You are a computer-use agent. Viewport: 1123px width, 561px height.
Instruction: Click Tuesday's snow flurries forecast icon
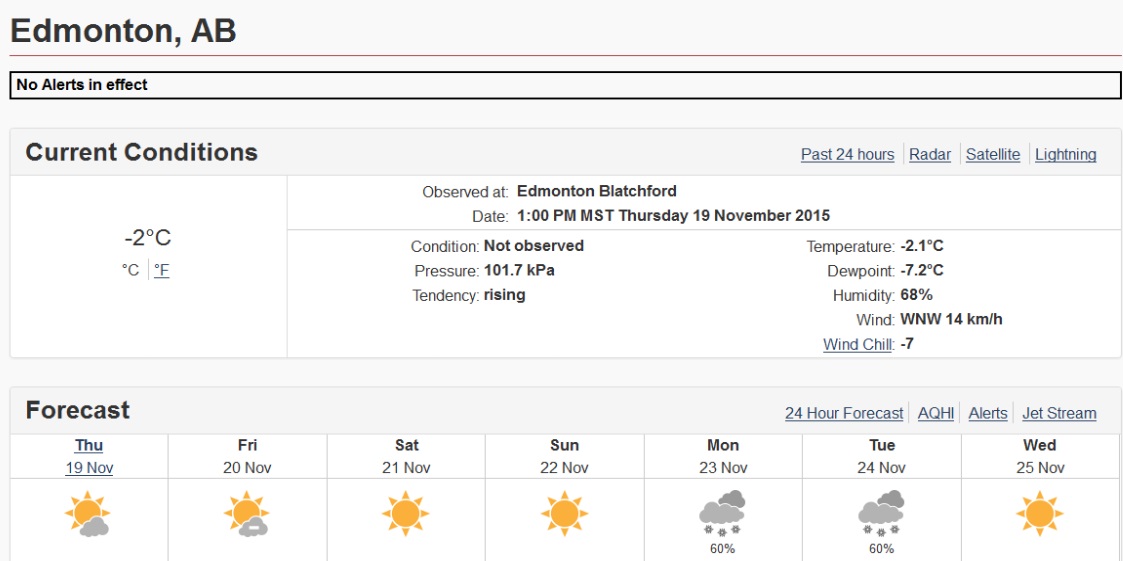(881, 512)
